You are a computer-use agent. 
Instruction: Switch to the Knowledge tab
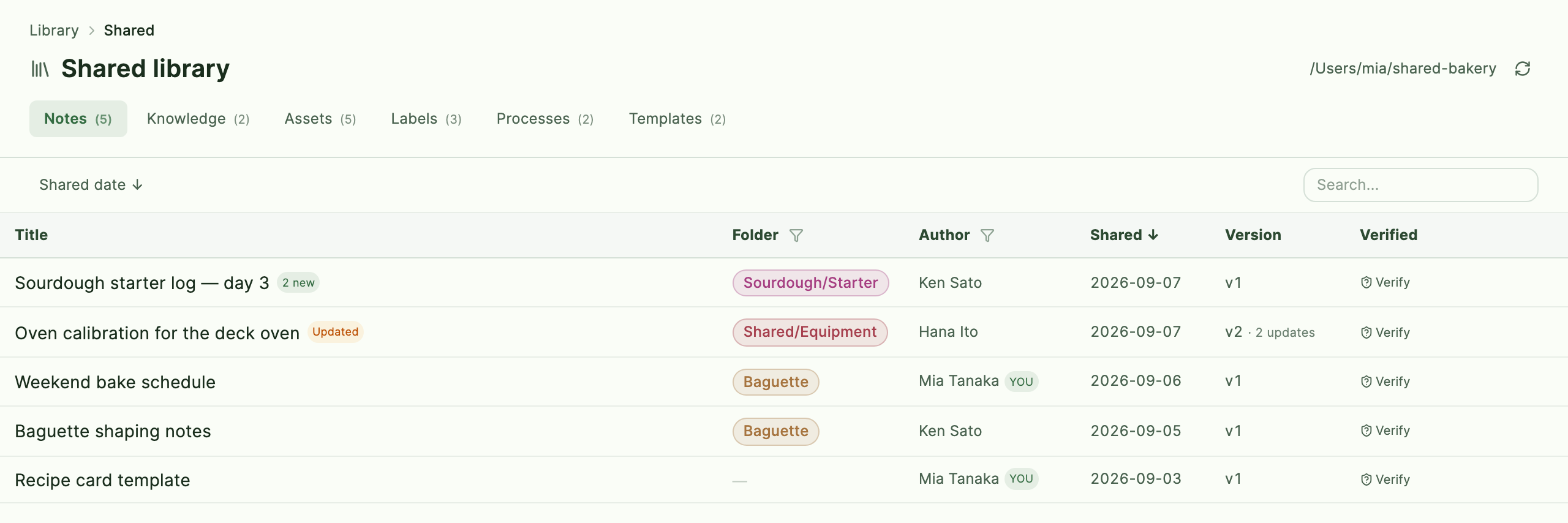[198, 119]
